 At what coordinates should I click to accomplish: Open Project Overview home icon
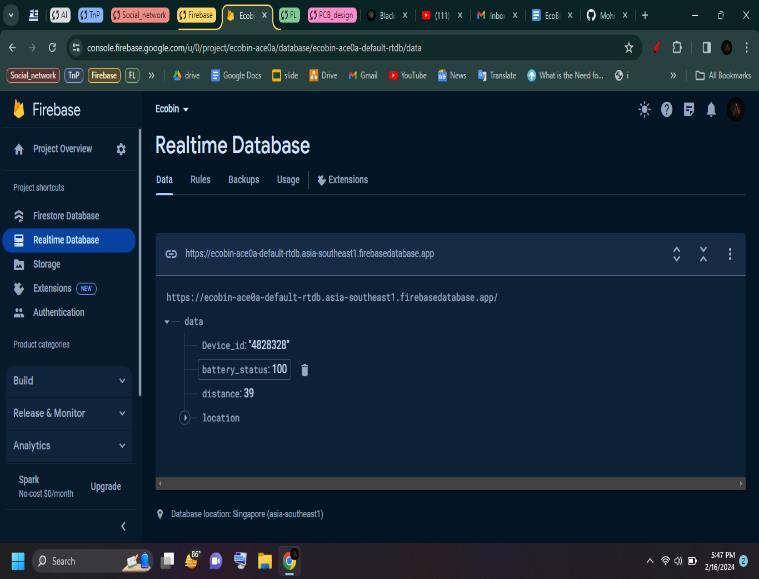coord(19,149)
